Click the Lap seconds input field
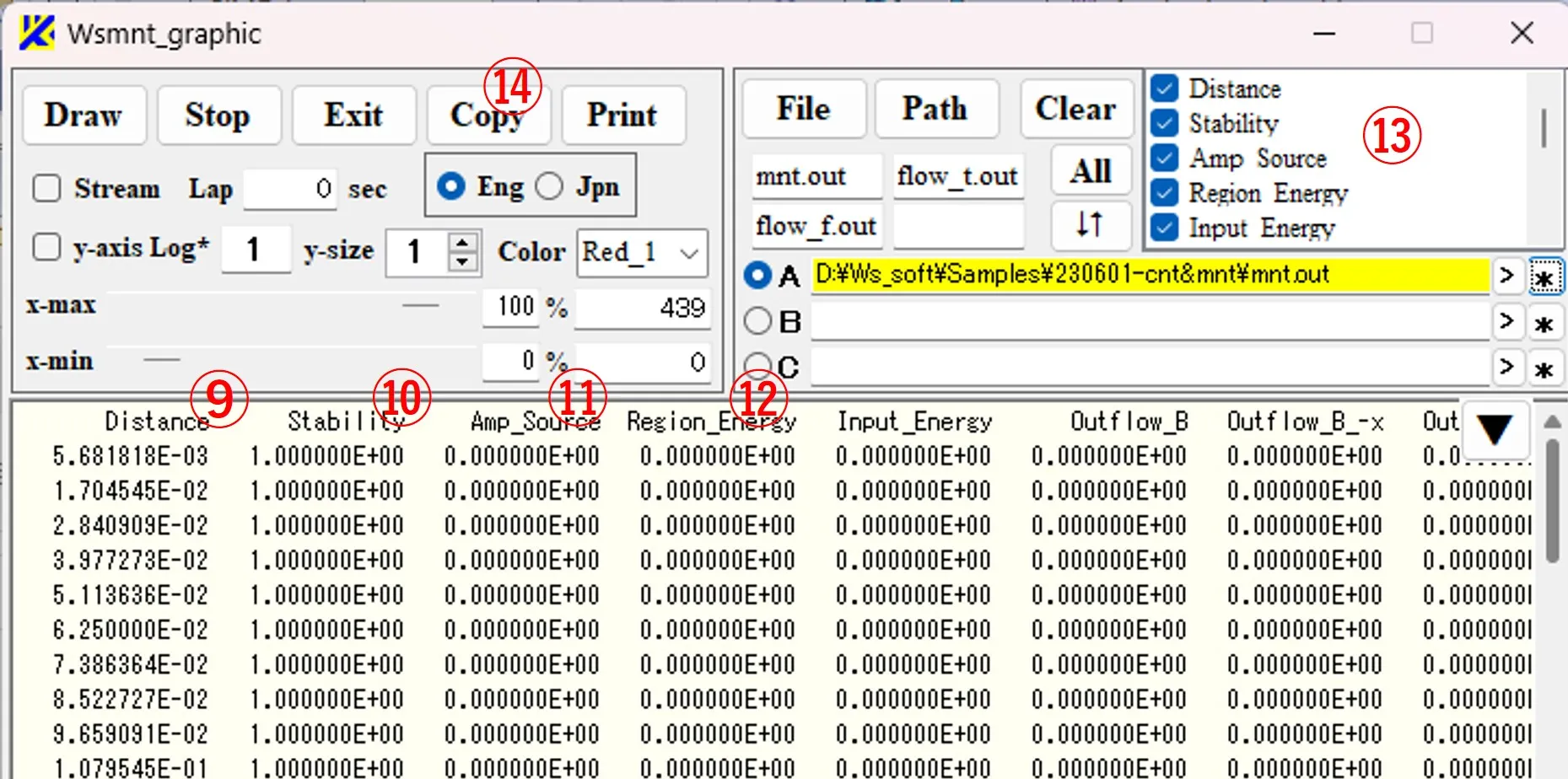Image resolution: width=1568 pixels, height=779 pixels. click(x=291, y=188)
